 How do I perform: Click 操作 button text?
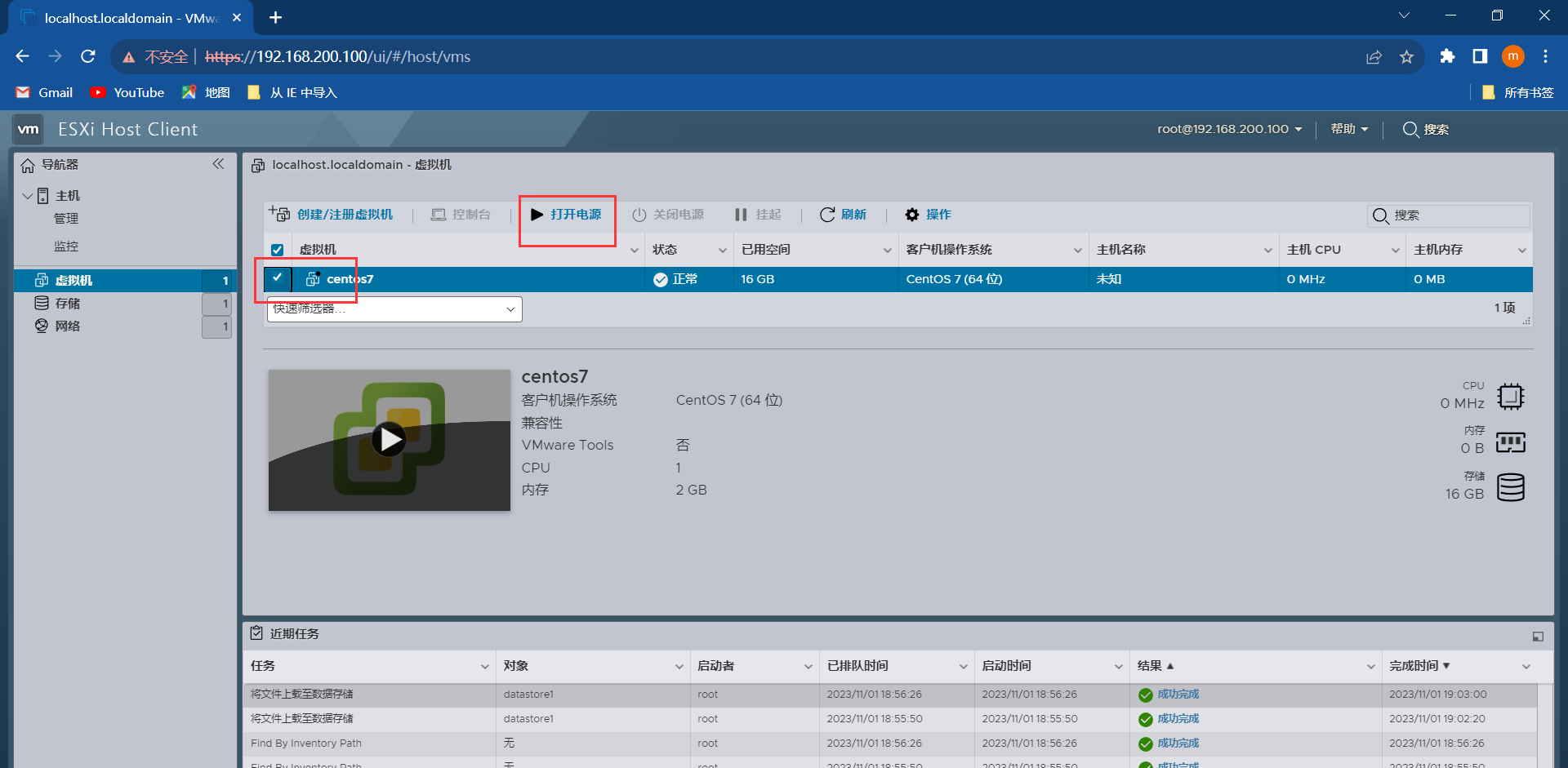click(938, 215)
